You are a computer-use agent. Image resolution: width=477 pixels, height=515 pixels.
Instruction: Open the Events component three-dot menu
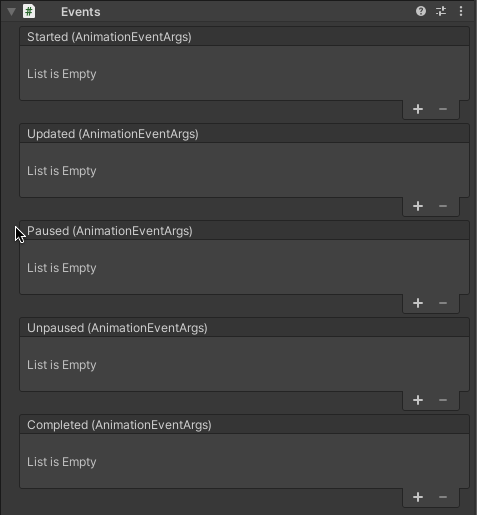(x=461, y=11)
